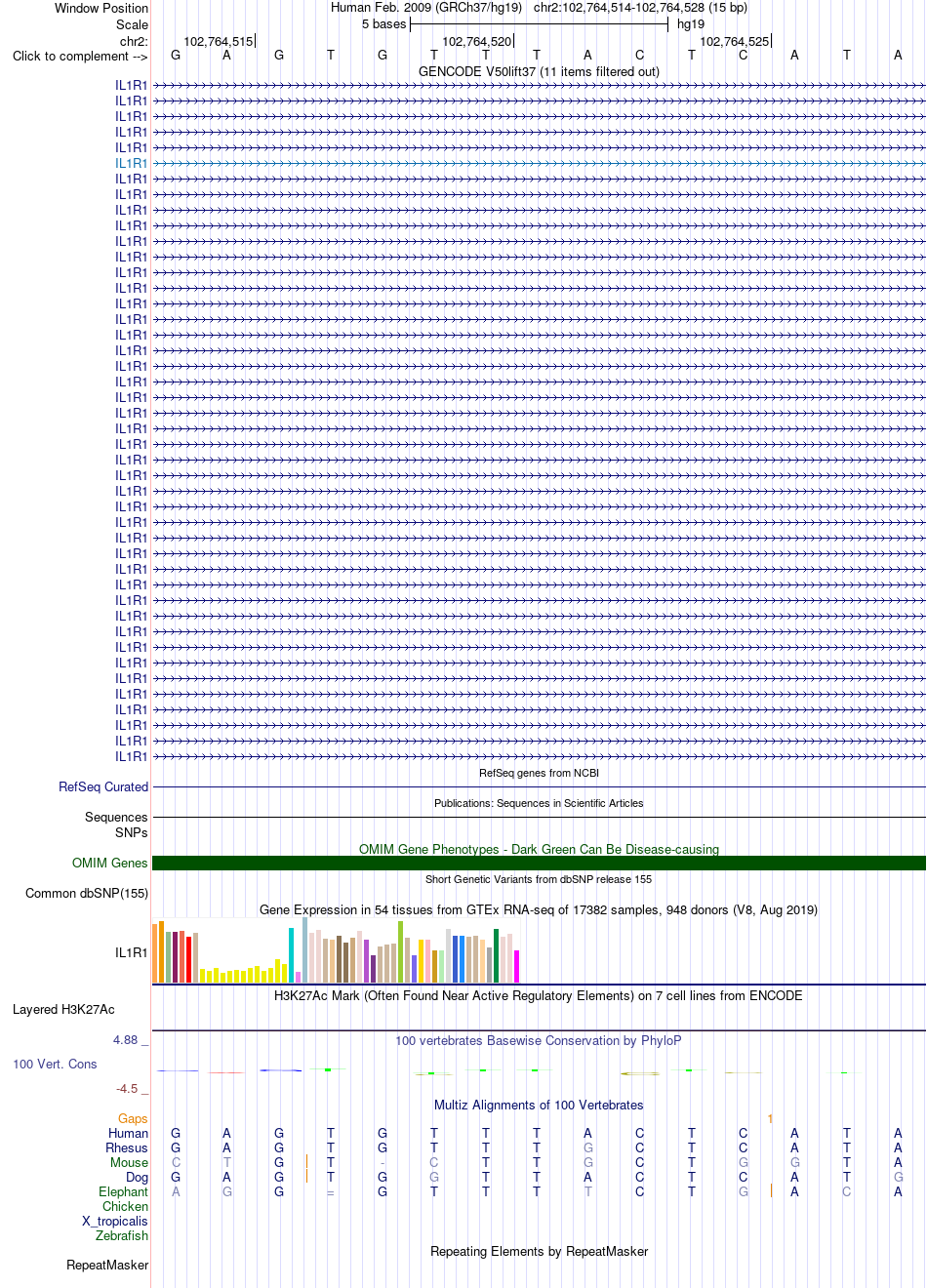This screenshot has height=1288, width=927.
Task: Click the magenta bar in GTEx chart
Action: [516, 966]
